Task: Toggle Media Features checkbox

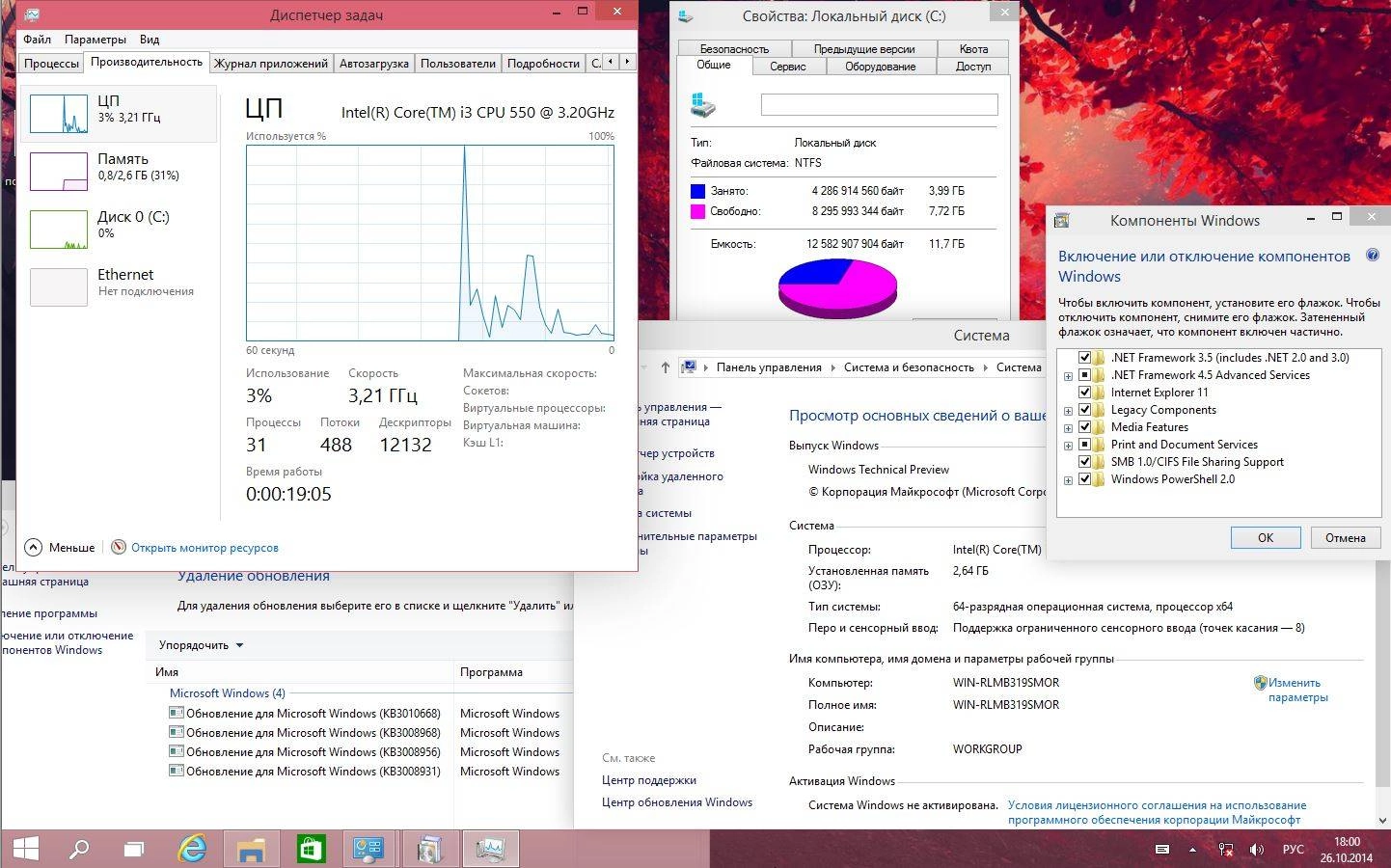Action: 1084,427
